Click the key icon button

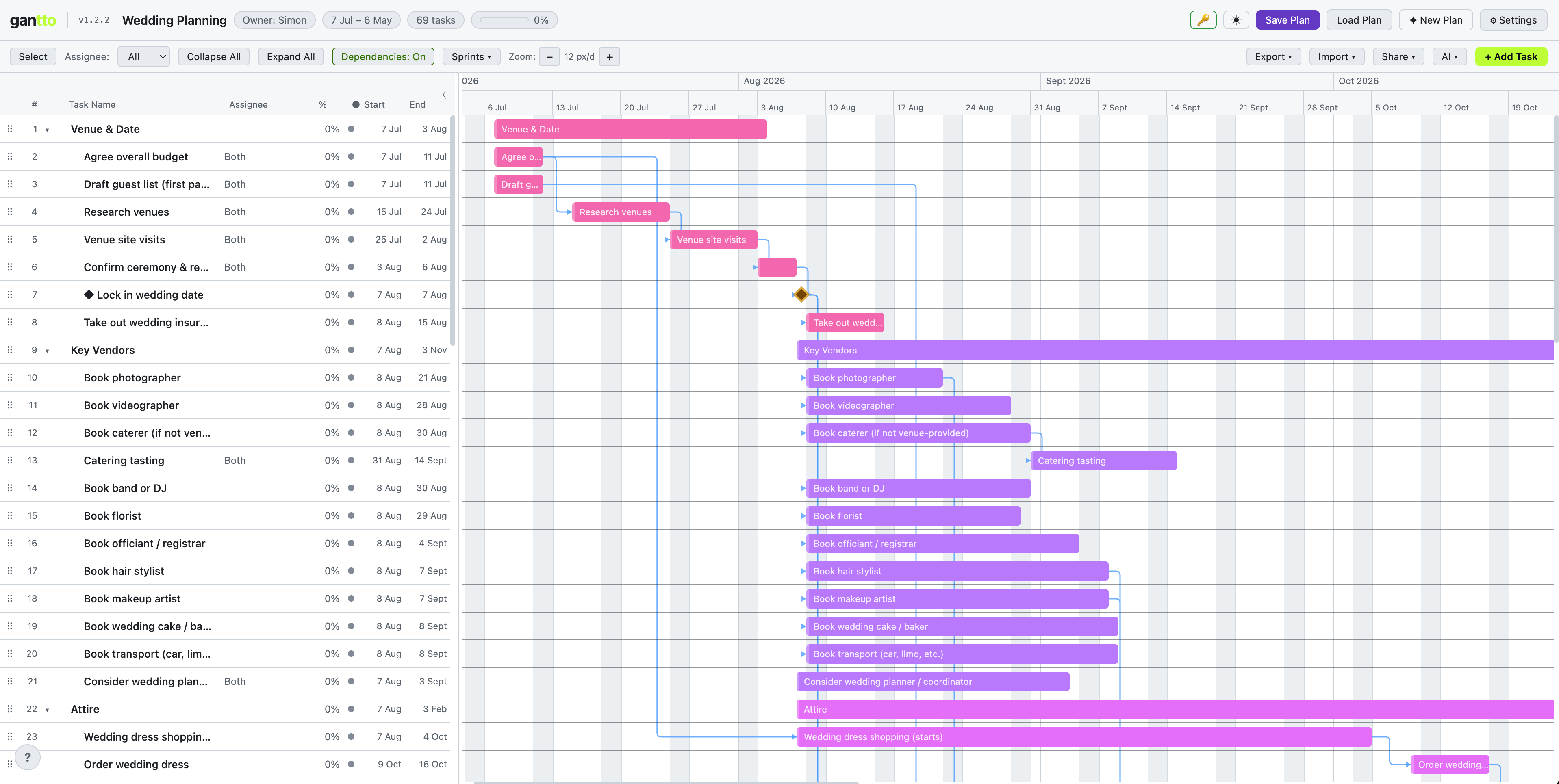coord(1203,20)
